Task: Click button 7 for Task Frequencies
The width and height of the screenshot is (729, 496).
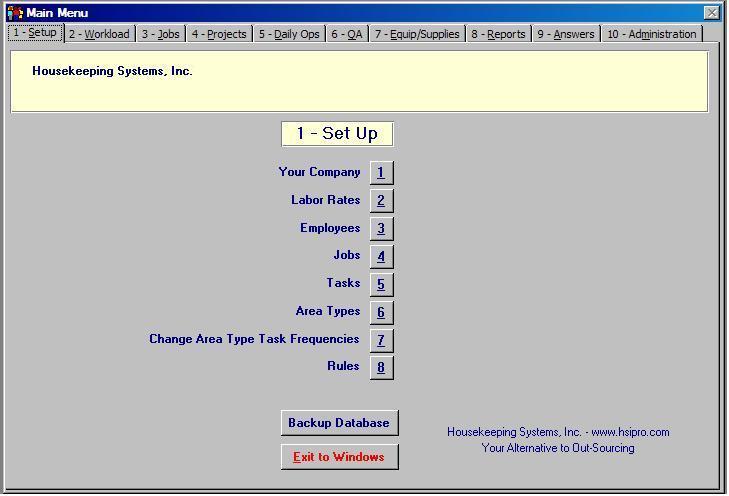Action: point(381,340)
